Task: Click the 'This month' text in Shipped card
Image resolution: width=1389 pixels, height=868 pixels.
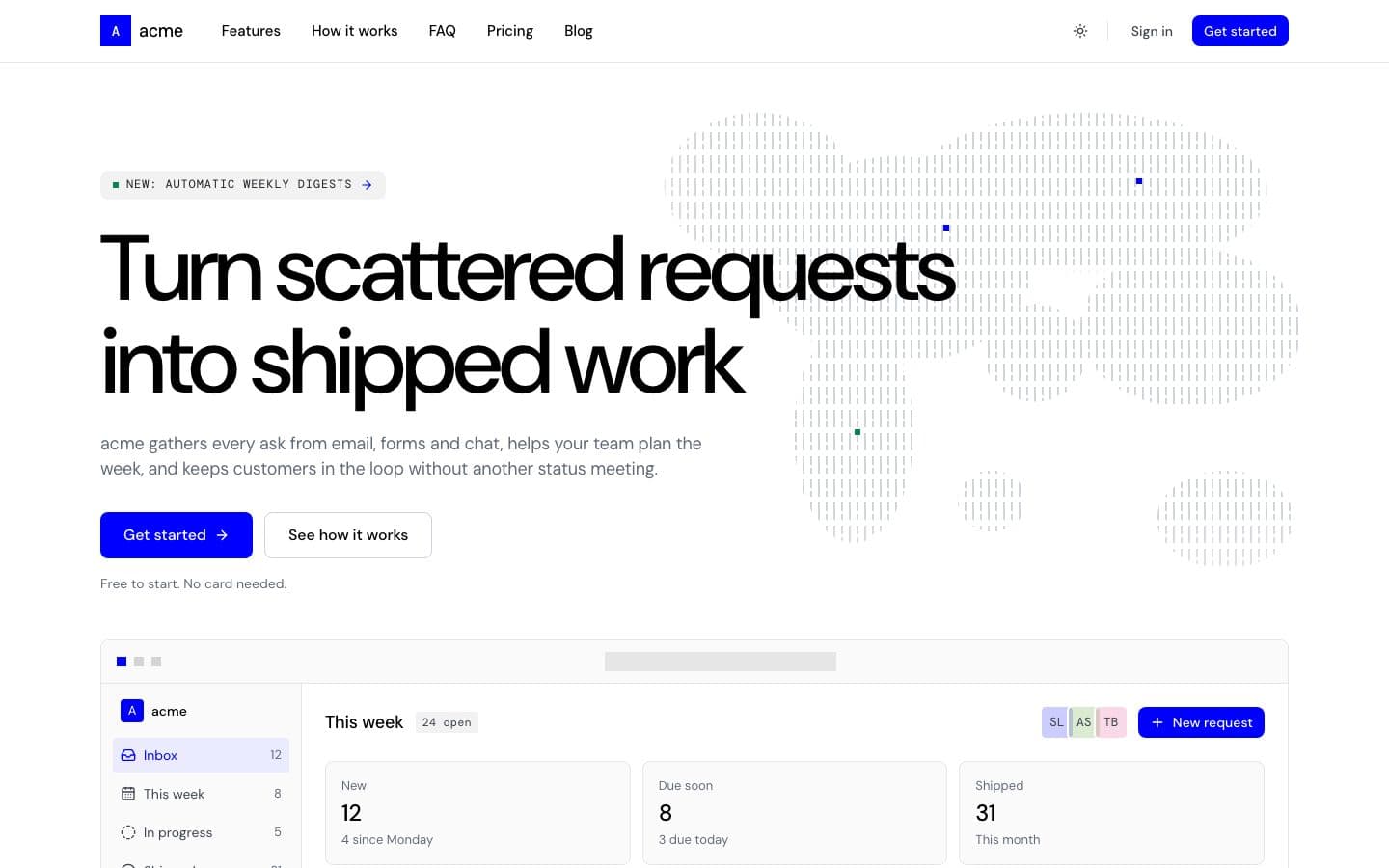Action: (1008, 840)
